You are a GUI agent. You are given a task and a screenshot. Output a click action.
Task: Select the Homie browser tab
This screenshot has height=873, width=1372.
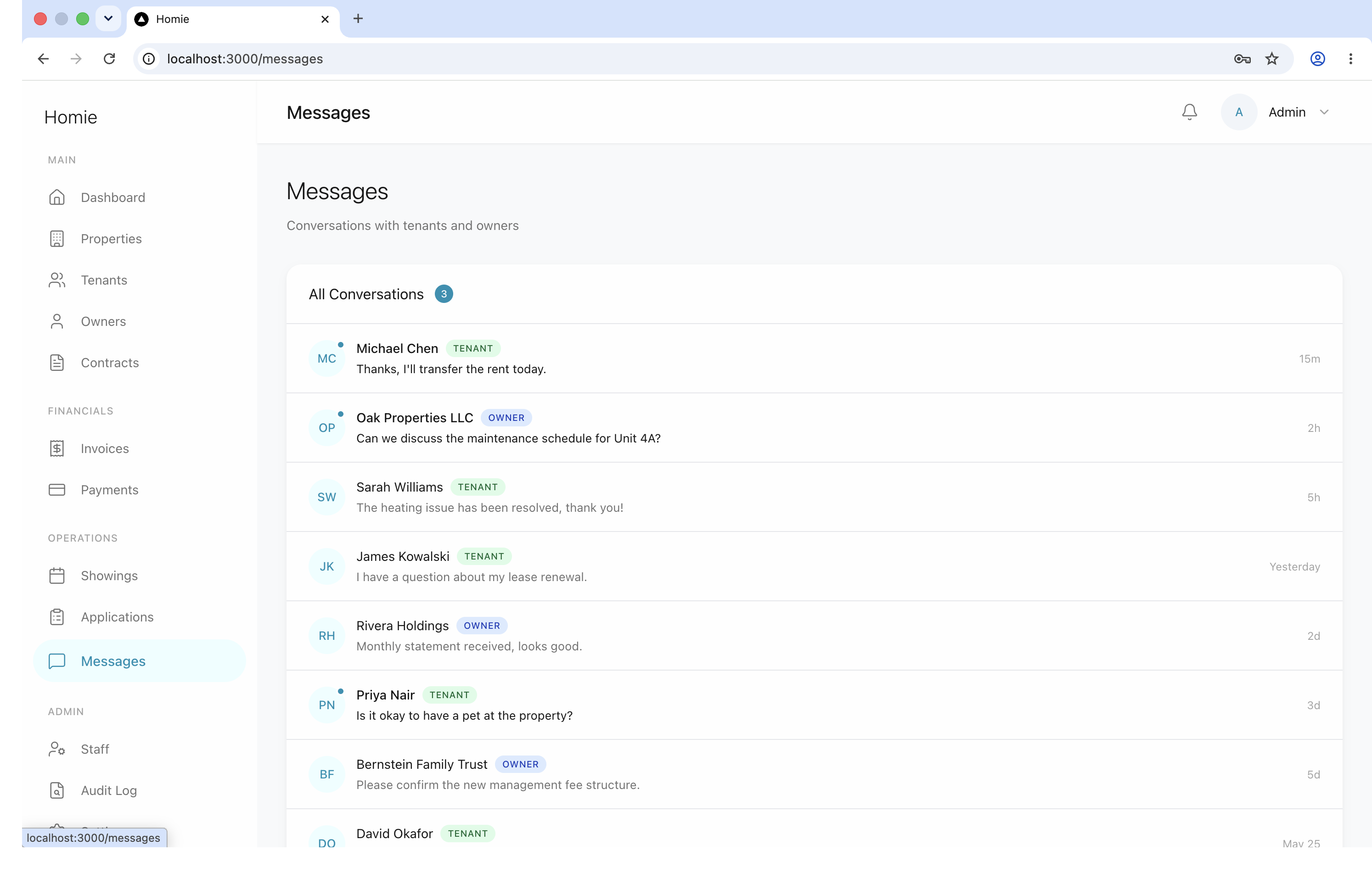point(232,19)
